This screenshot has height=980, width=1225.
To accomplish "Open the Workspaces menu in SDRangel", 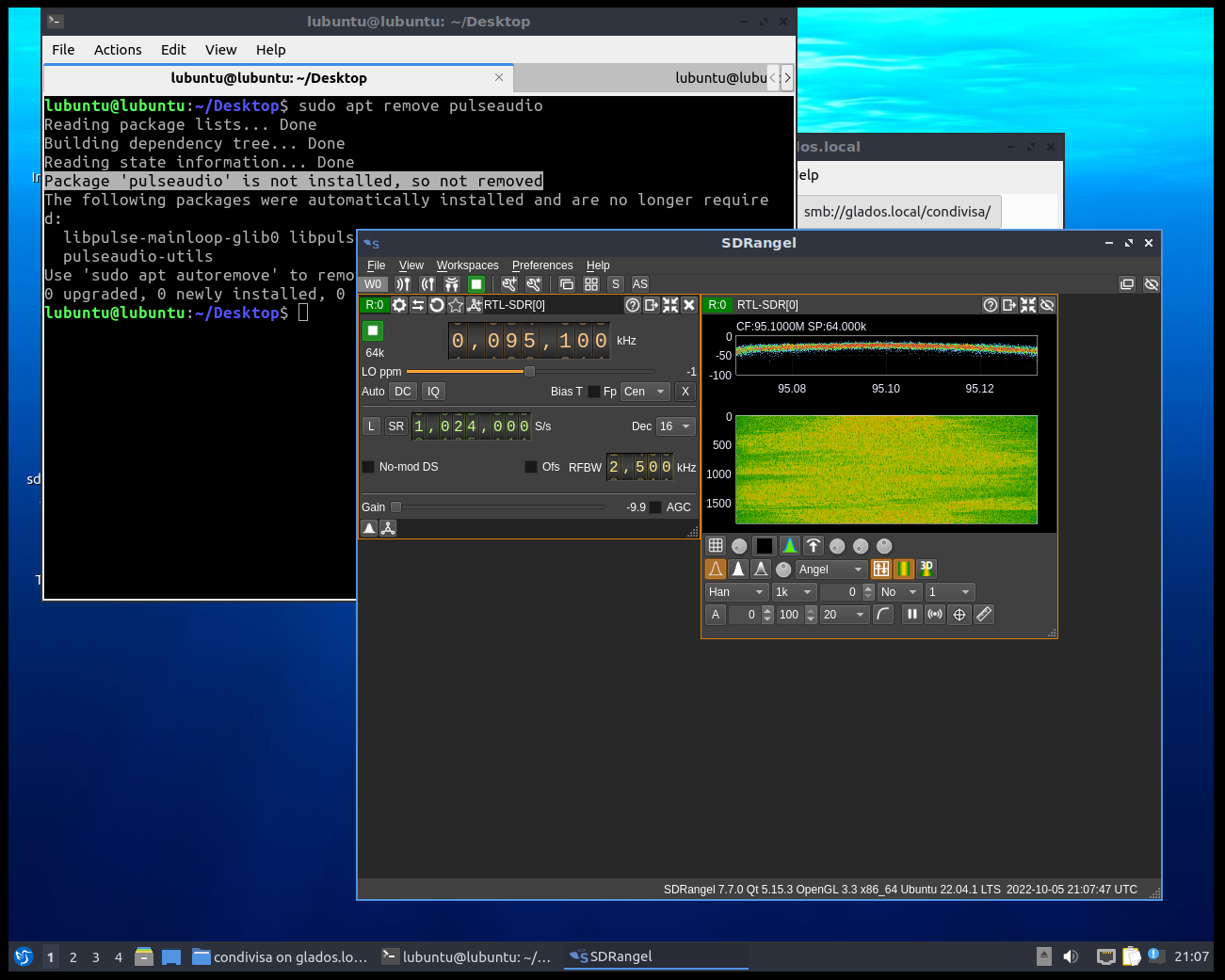I will click(x=467, y=265).
